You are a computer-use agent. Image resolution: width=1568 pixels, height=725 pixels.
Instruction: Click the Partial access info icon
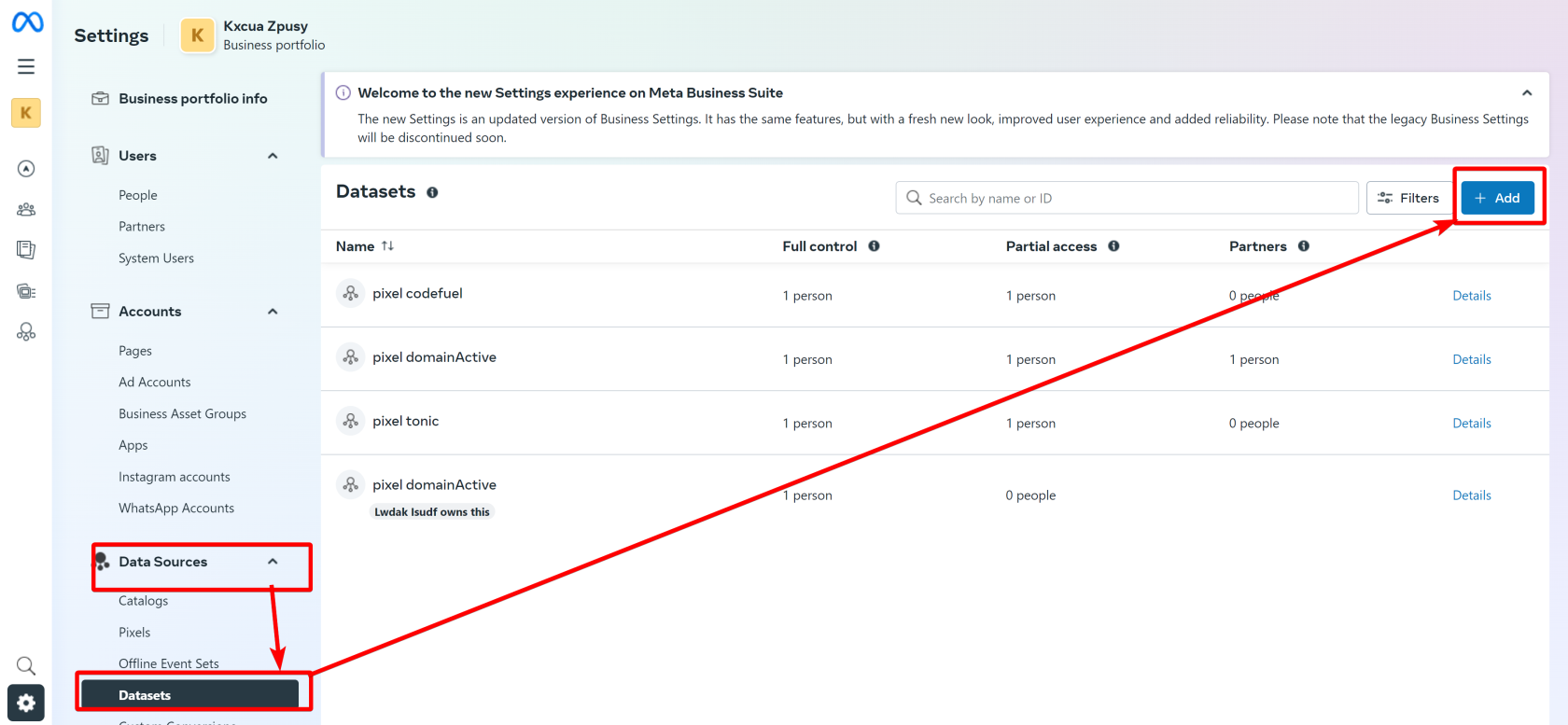pos(1113,246)
